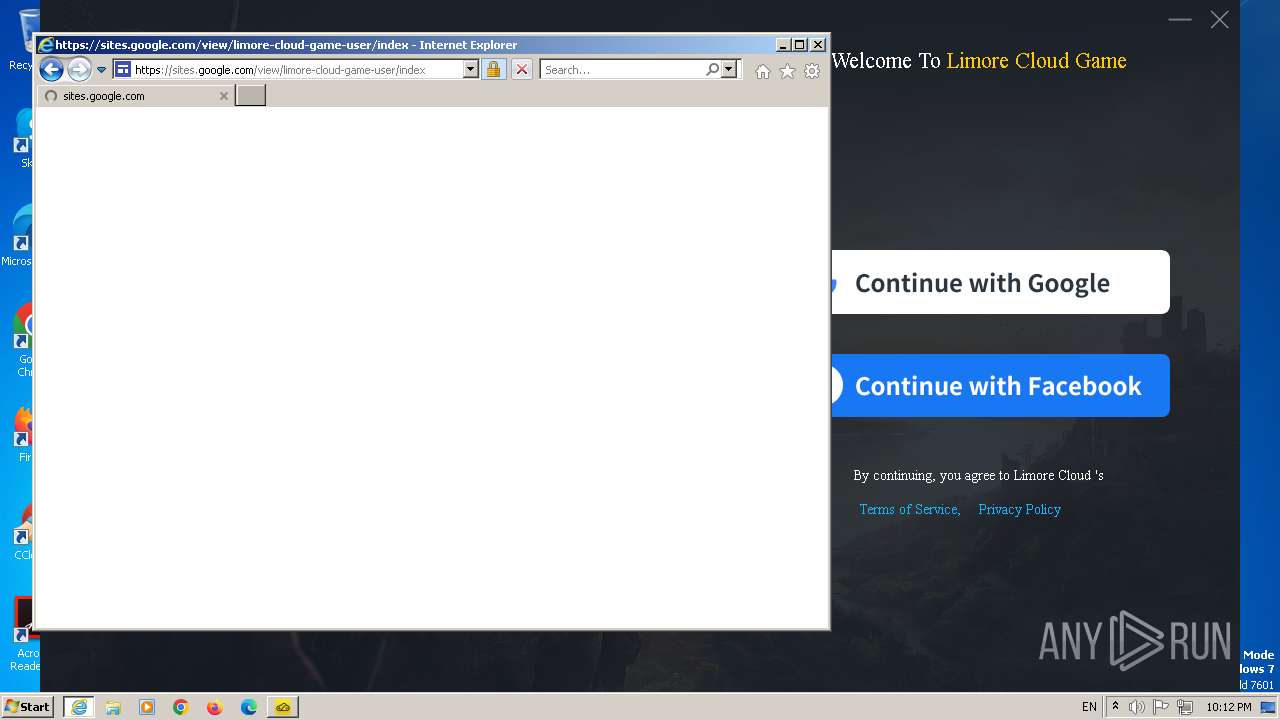Click Internet Explorer taskbar icon

tap(79, 707)
